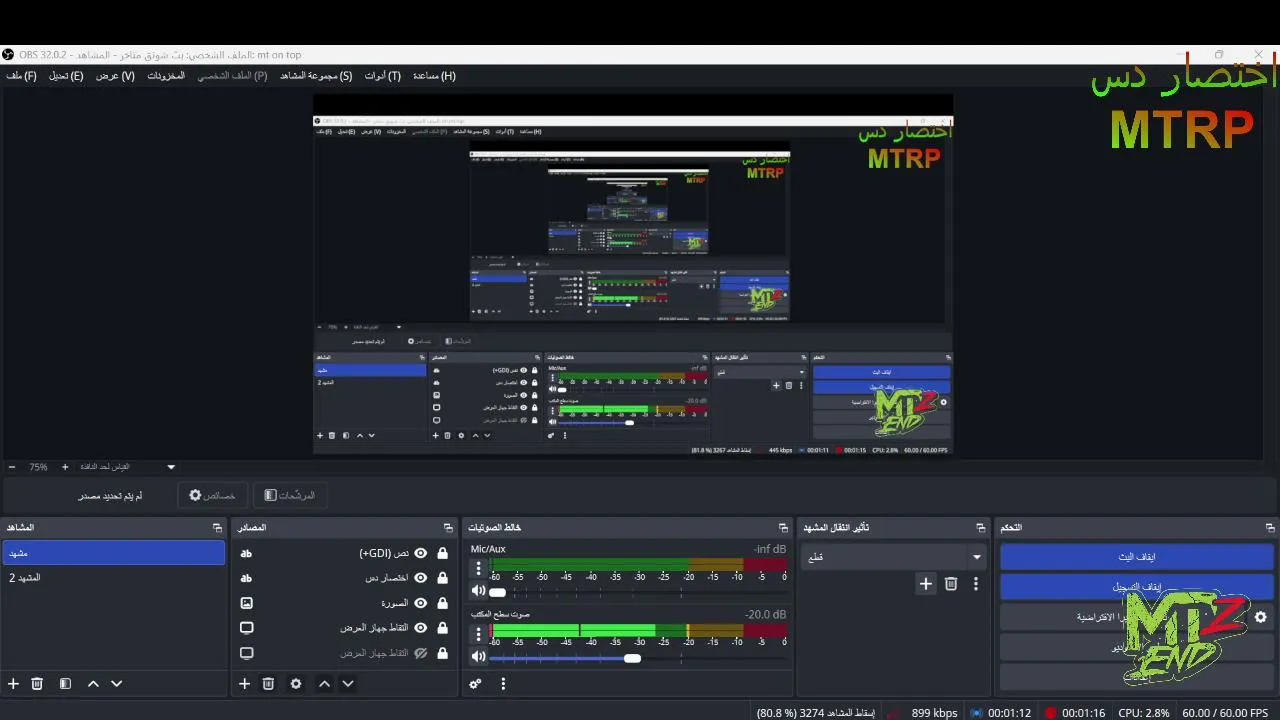Unlock the نص (+GDI) source
The image size is (1280, 720).
click(x=442, y=553)
